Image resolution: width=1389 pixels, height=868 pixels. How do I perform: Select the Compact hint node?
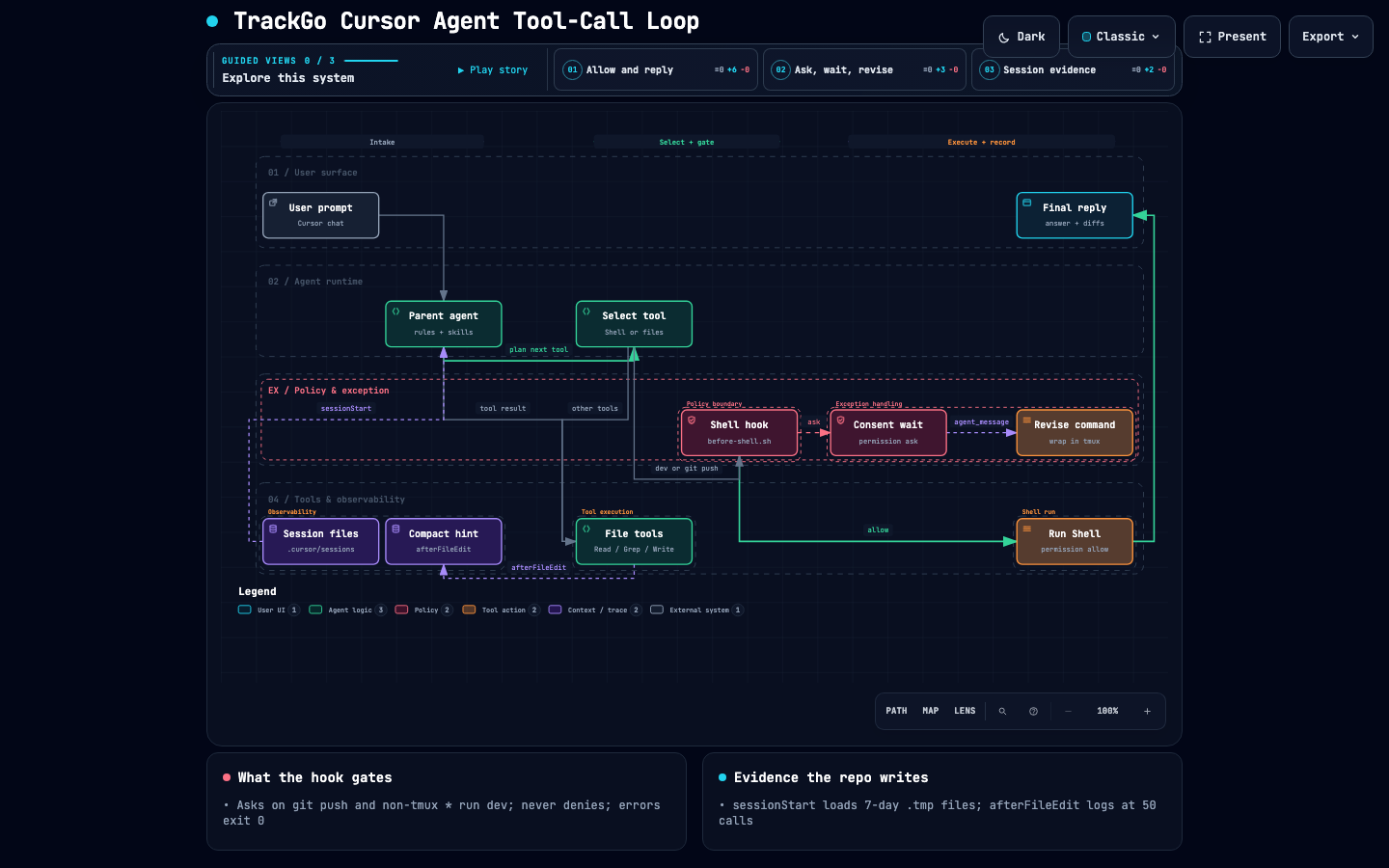pyautogui.click(x=444, y=542)
